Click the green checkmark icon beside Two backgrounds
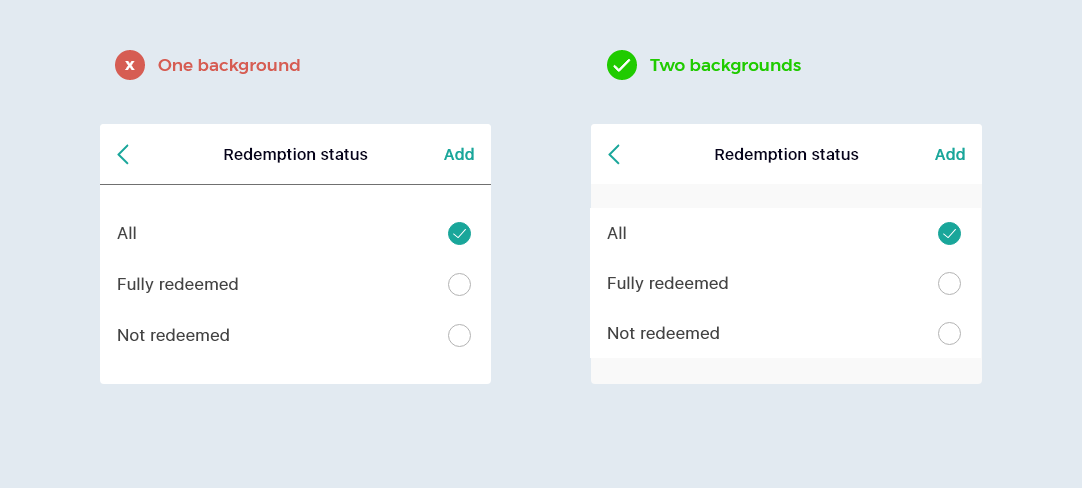Viewport: 1082px width, 488px height. click(622, 65)
